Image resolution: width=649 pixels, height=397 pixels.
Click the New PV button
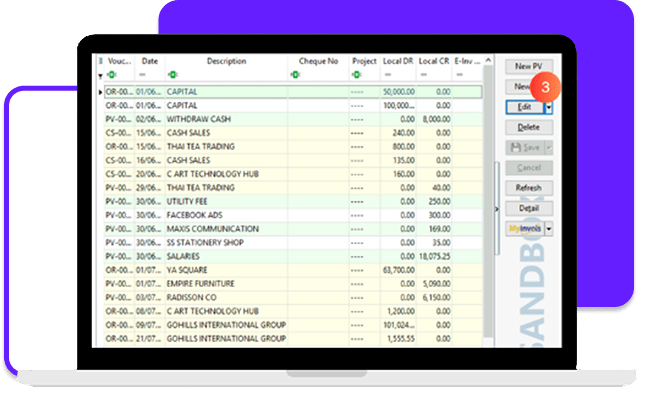coord(529,66)
